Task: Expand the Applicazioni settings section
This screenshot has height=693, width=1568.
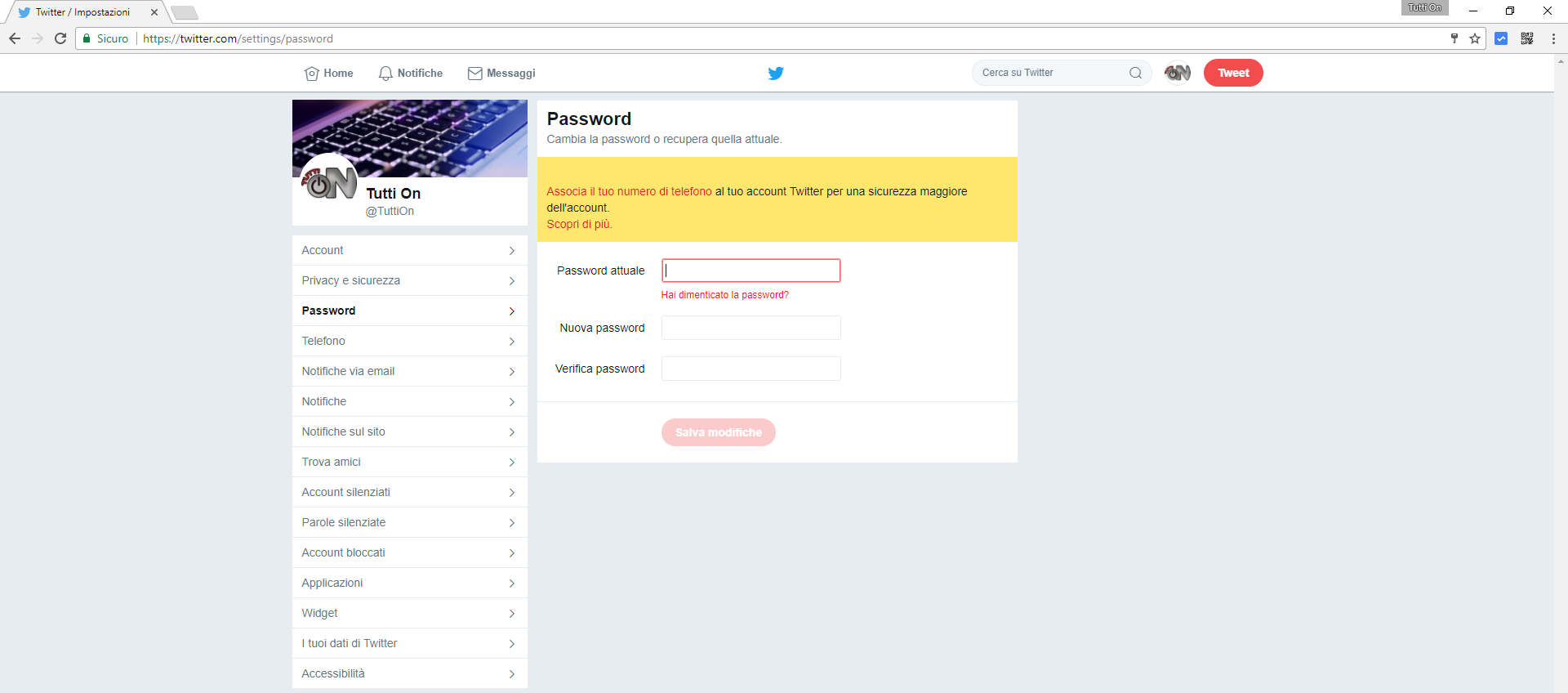Action: [409, 583]
